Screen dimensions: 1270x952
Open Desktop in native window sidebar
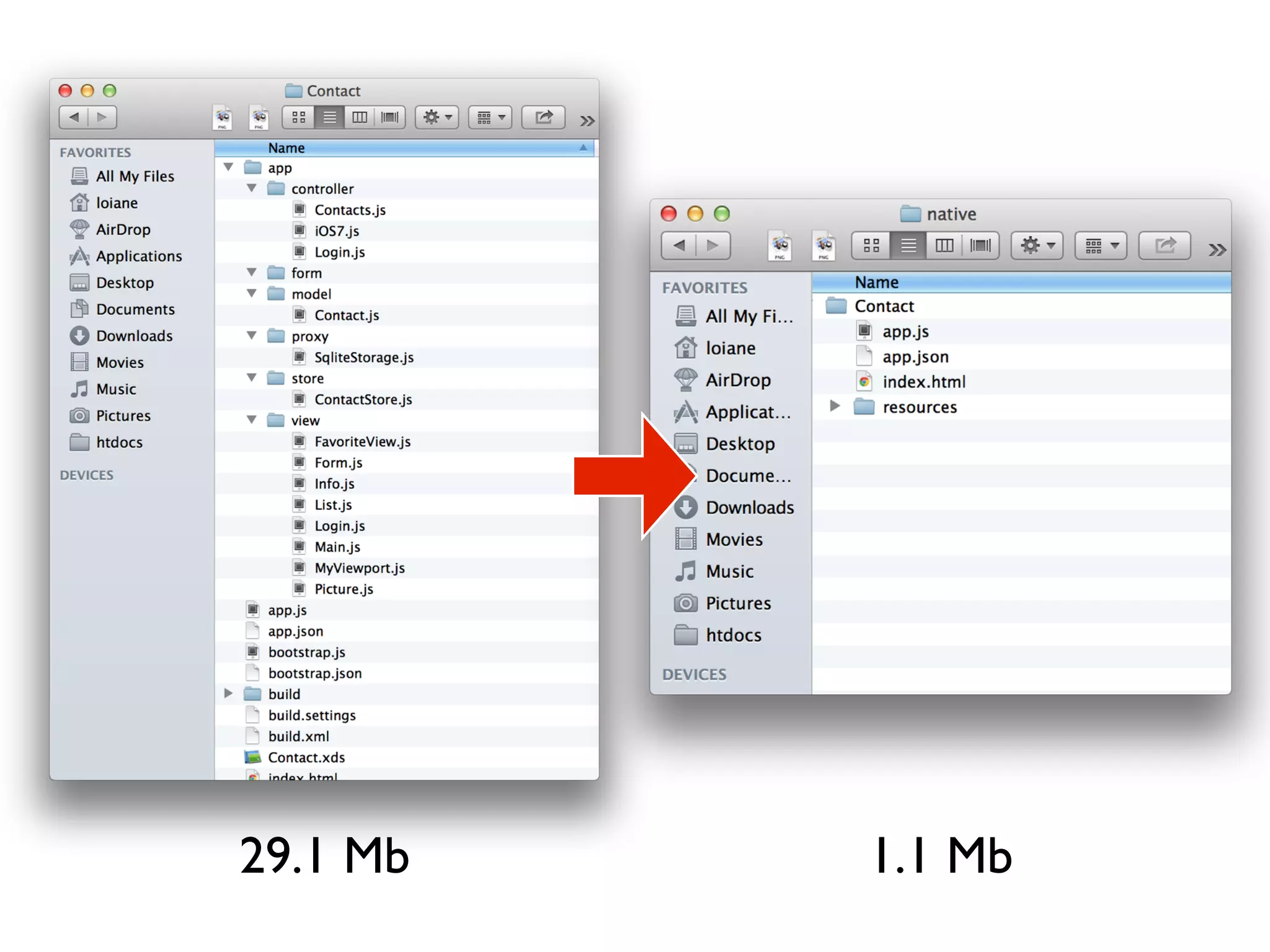click(725, 444)
